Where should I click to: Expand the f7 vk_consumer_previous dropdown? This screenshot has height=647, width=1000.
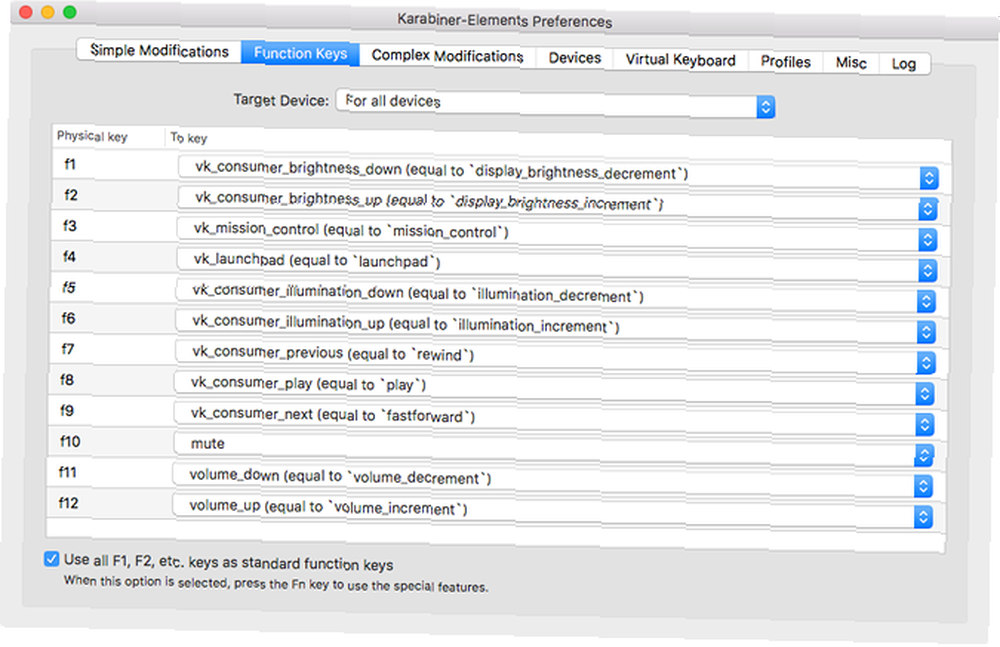[554, 356]
